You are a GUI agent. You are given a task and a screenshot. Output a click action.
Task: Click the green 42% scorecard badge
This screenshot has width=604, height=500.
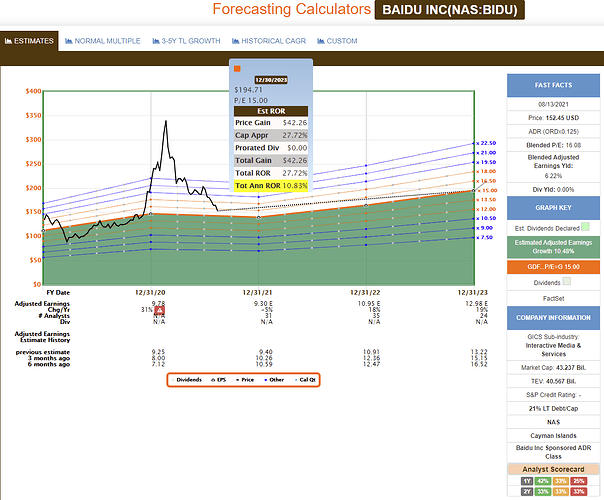pyautogui.click(x=542, y=481)
